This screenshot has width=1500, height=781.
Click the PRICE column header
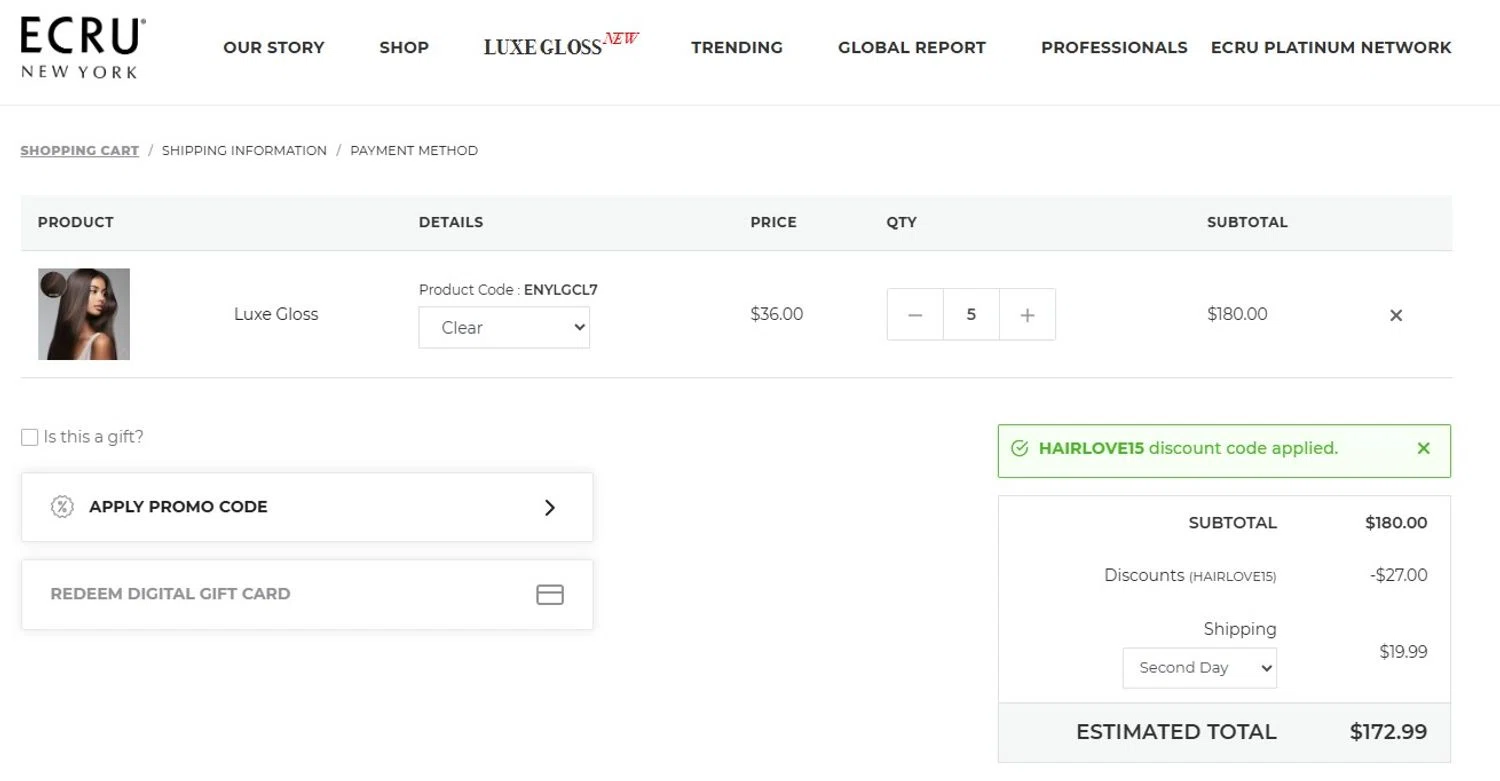(774, 222)
